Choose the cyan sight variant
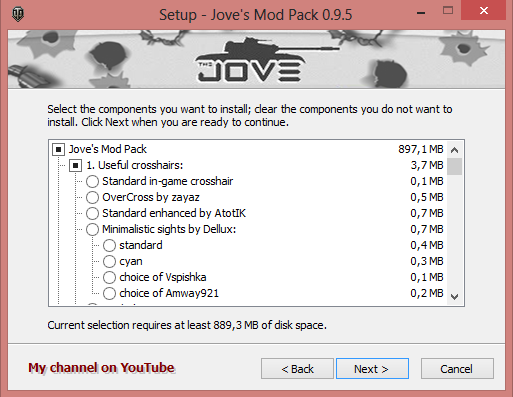The height and width of the screenshot is (397, 513). point(109,261)
